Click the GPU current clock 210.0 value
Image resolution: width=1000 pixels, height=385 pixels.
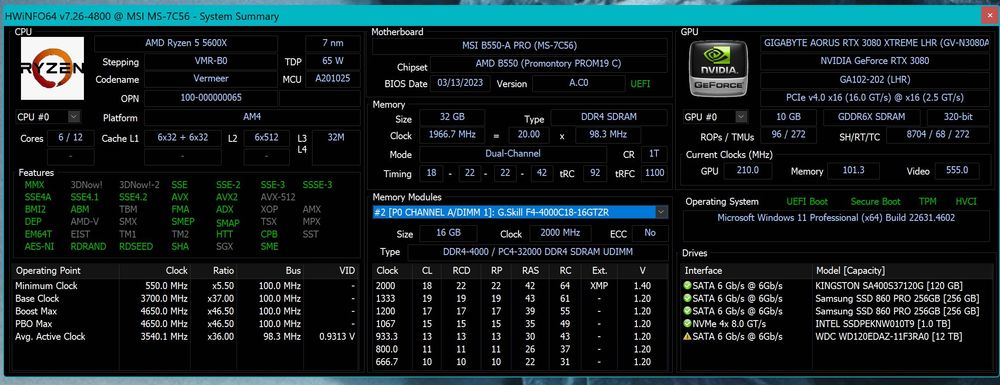(x=747, y=170)
